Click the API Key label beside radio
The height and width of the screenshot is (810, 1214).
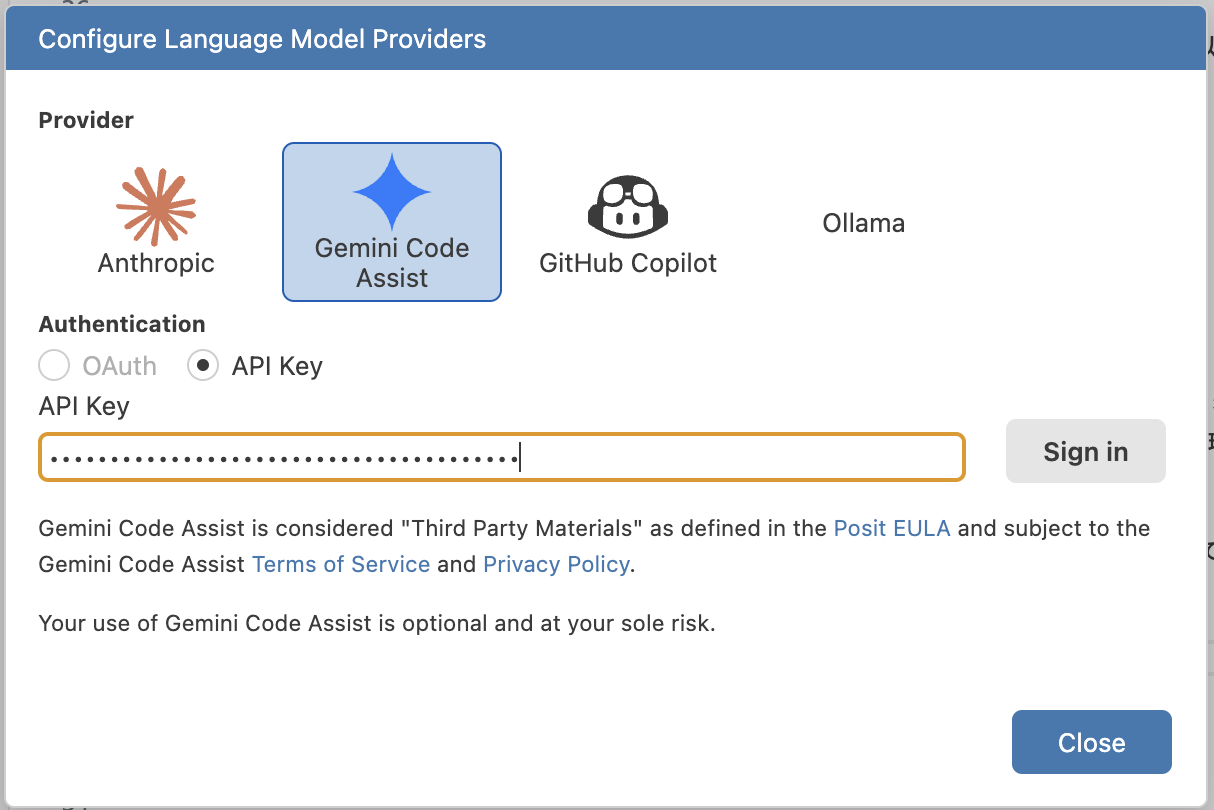point(277,366)
